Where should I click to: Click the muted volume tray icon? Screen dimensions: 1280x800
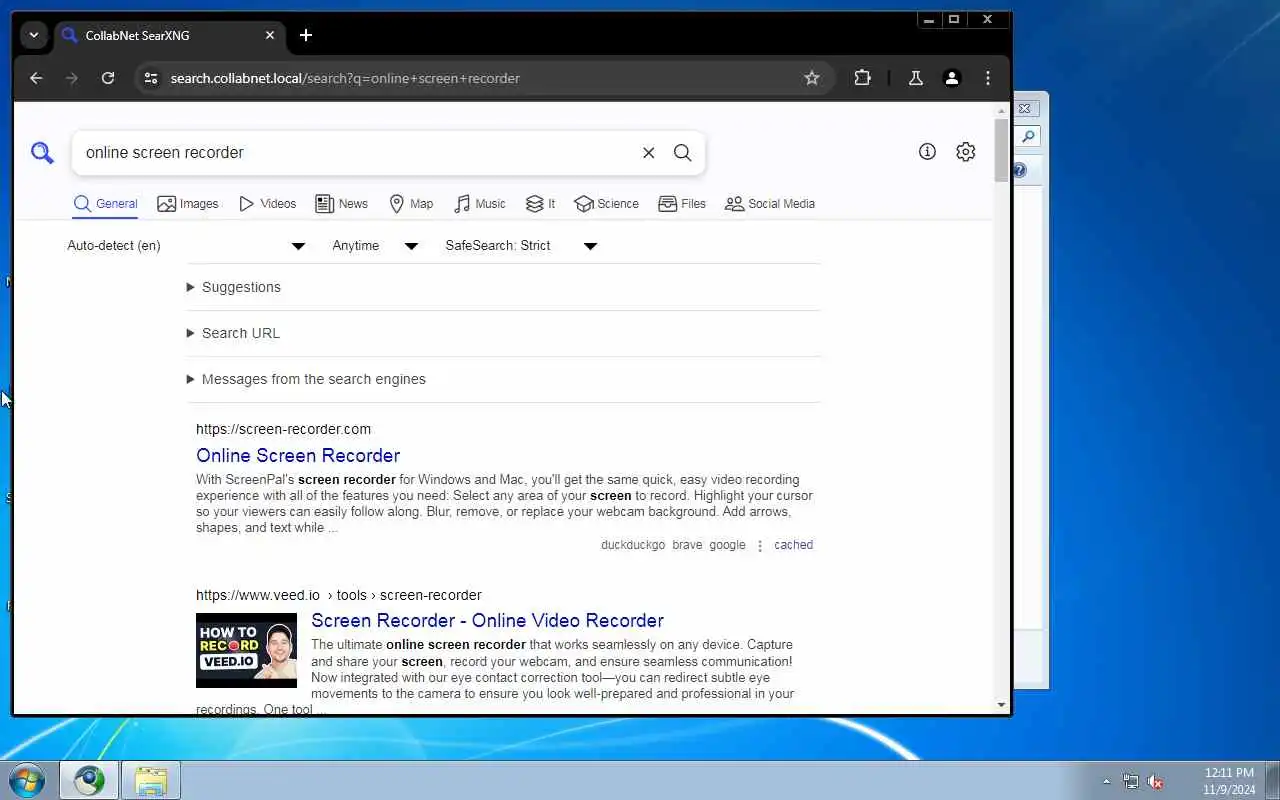pos(1155,782)
